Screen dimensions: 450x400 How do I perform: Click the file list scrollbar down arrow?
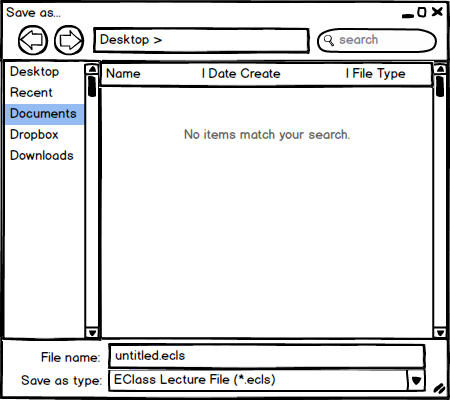[440, 332]
